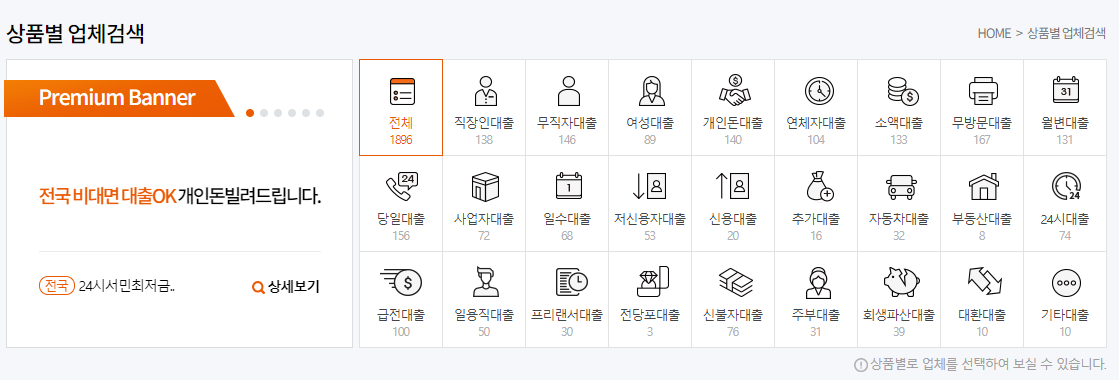Viewport: 1119px width, 380px height.
Task: Switch to third banner slide dot
Action: (x=278, y=113)
